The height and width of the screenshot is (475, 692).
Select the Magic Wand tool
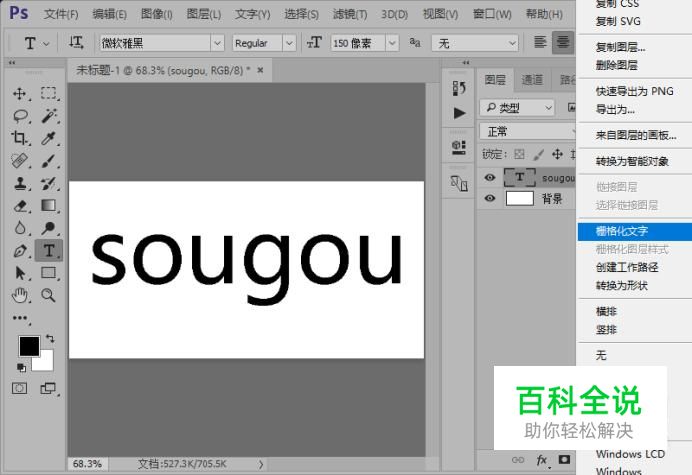49,116
